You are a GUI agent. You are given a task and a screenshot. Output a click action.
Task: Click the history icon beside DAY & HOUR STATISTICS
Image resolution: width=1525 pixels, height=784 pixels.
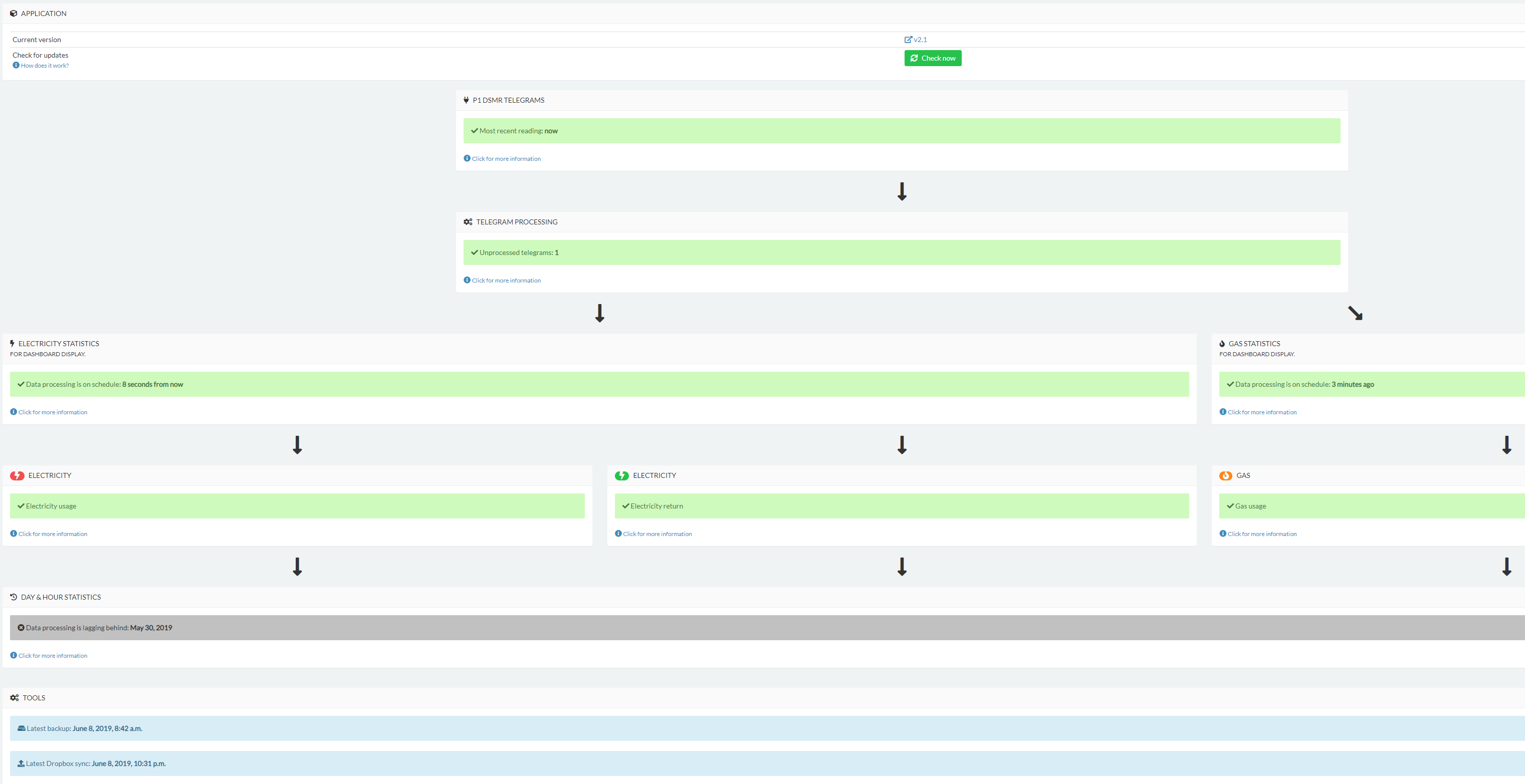click(13, 597)
